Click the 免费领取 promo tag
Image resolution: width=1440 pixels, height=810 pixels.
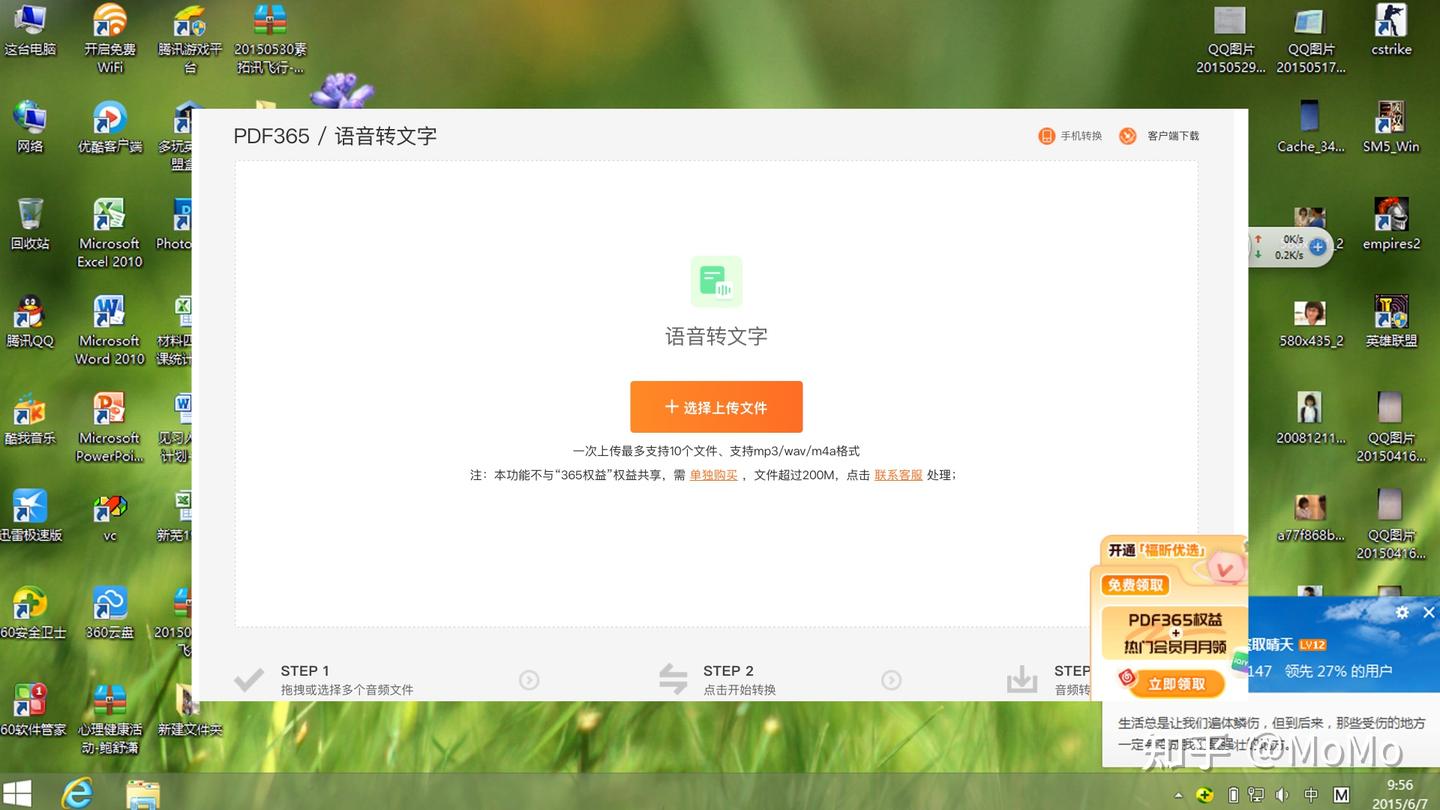1135,585
